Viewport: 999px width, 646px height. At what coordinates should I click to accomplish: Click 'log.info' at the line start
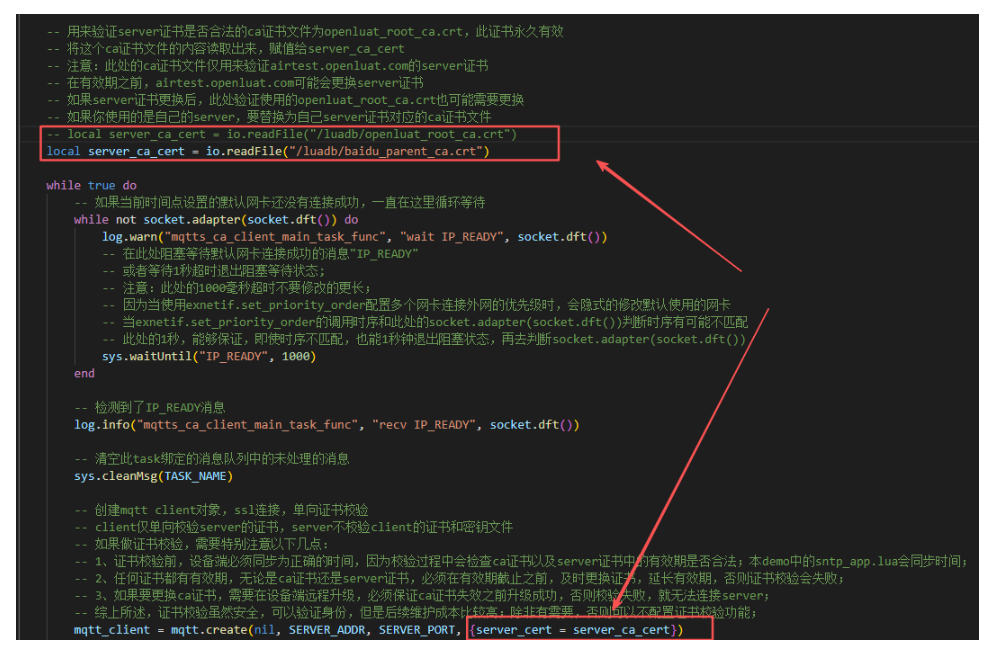tap(102, 425)
